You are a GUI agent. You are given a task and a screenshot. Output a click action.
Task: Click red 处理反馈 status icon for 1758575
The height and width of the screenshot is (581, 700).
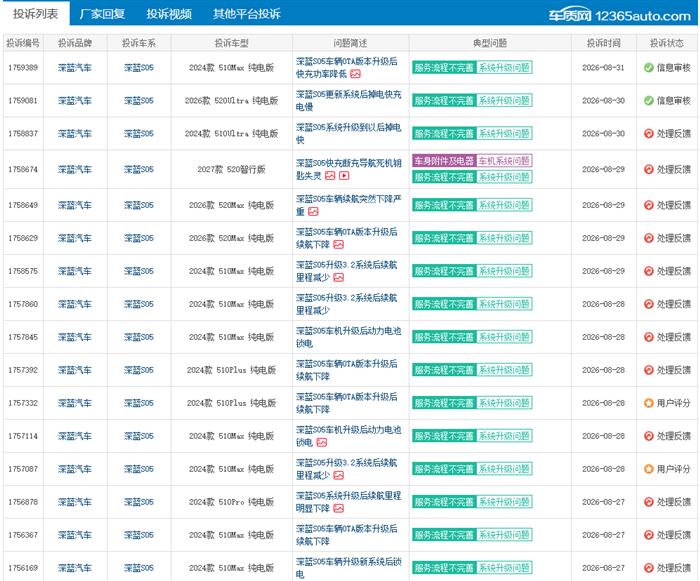tap(649, 272)
